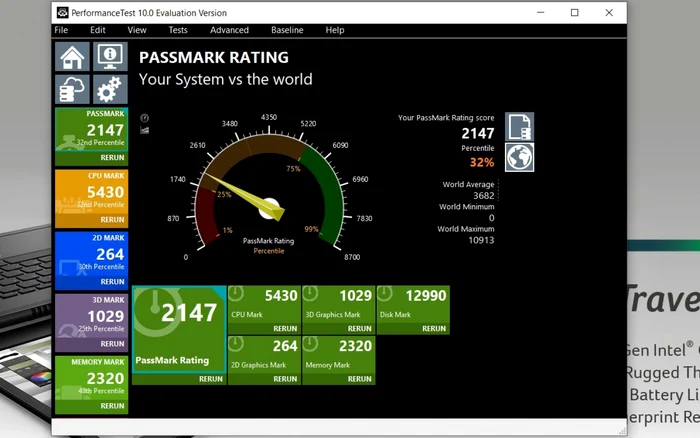
Task: Click large power icon on PassMark Rating tile
Action: tap(155, 311)
